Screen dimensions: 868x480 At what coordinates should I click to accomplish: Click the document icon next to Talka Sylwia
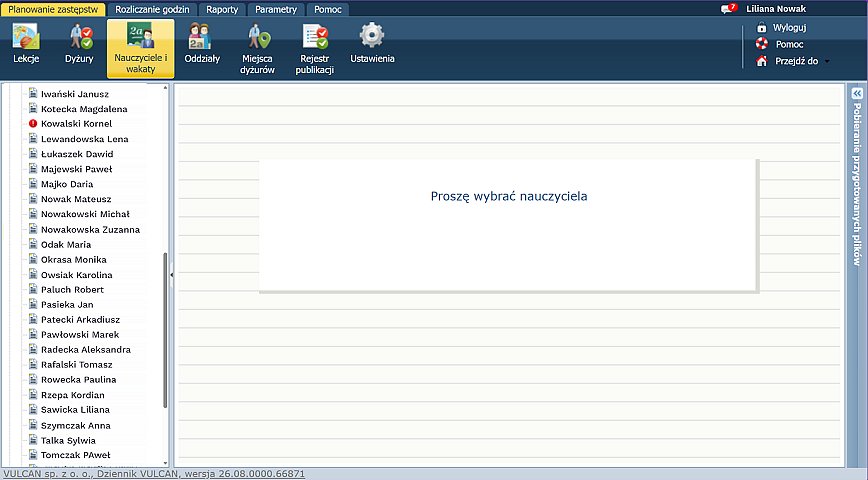33,440
